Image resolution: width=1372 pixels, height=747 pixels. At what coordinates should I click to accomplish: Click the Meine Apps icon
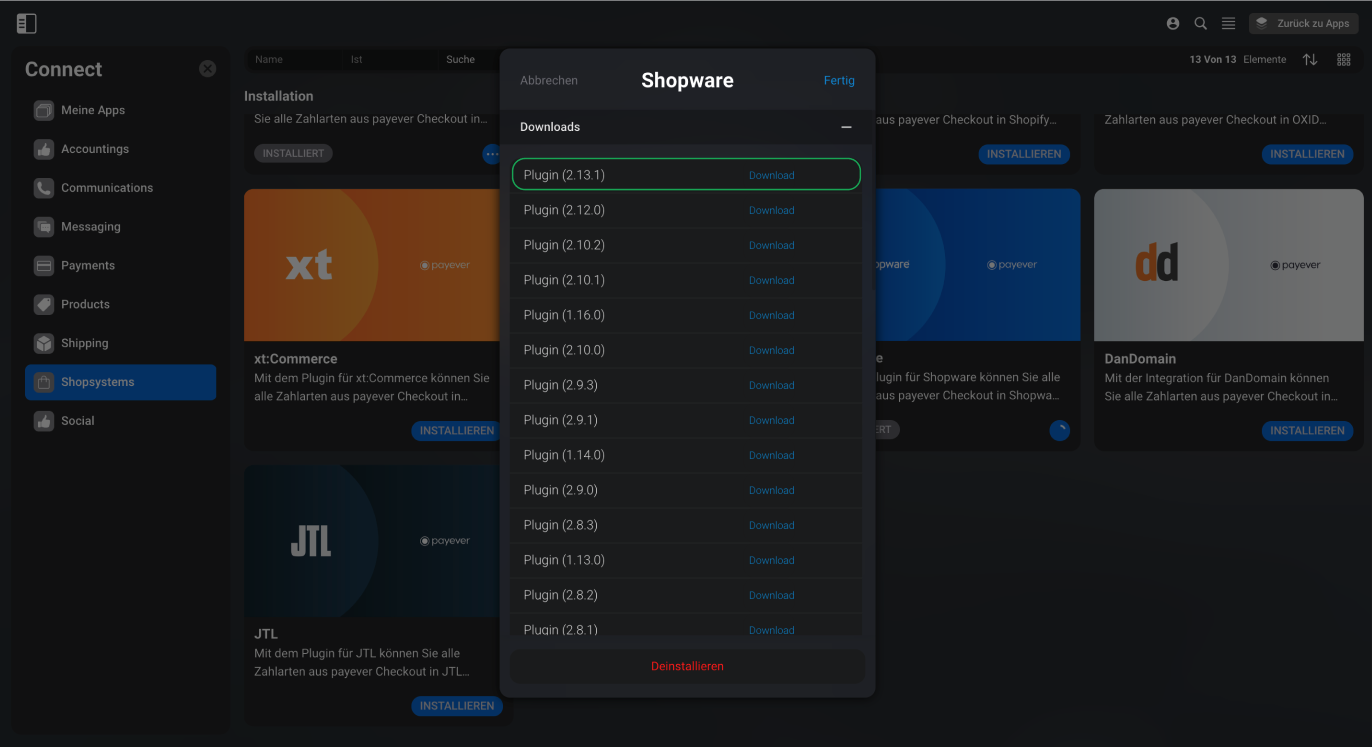[43, 110]
